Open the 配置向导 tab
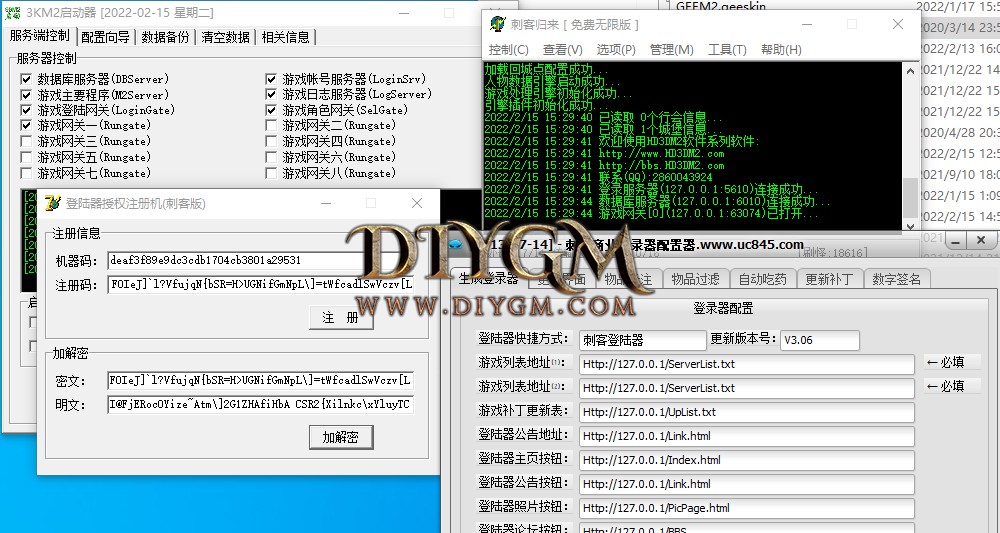 (x=105, y=37)
